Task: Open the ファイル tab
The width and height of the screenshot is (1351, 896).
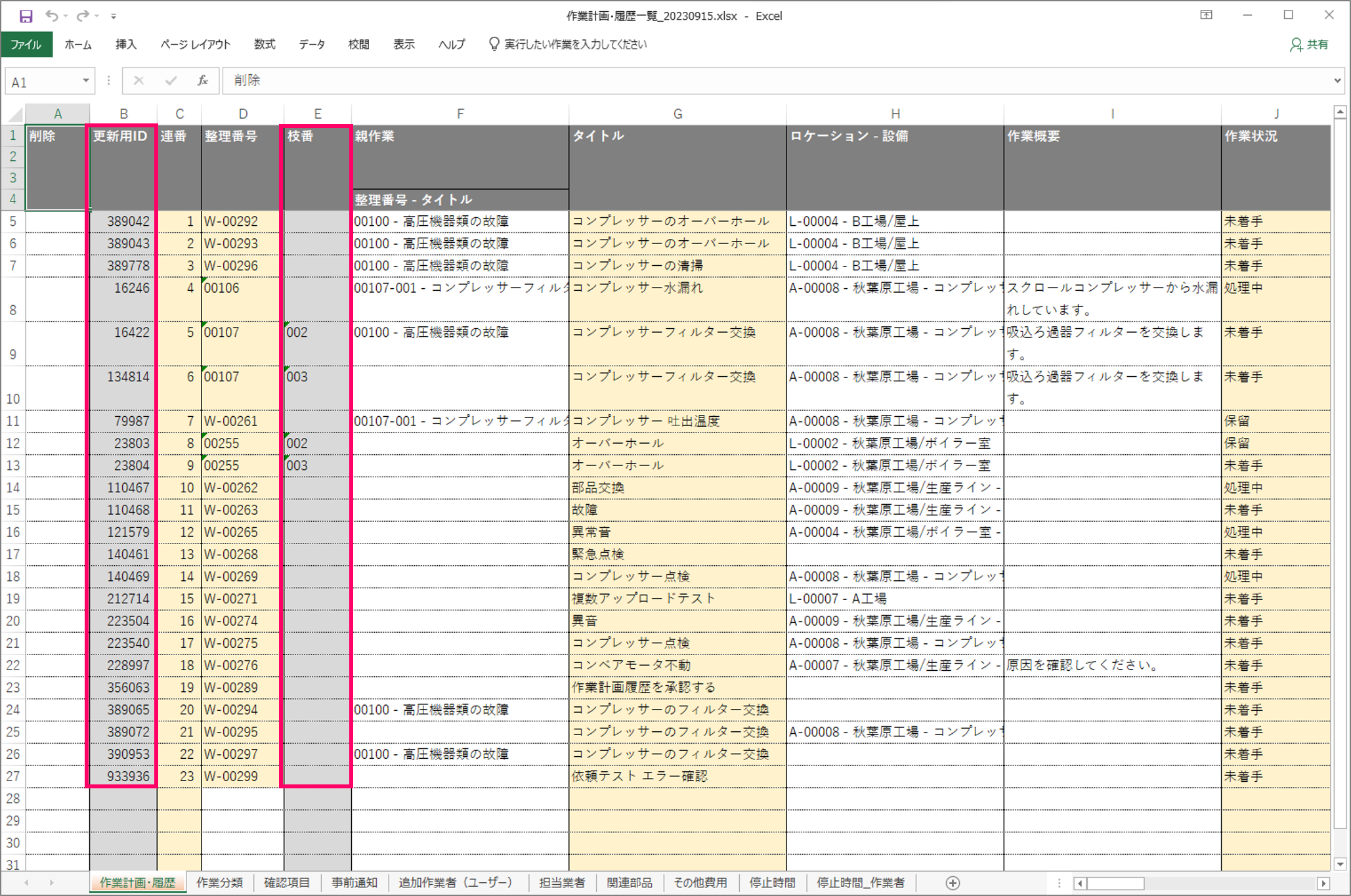Action: click(x=26, y=45)
